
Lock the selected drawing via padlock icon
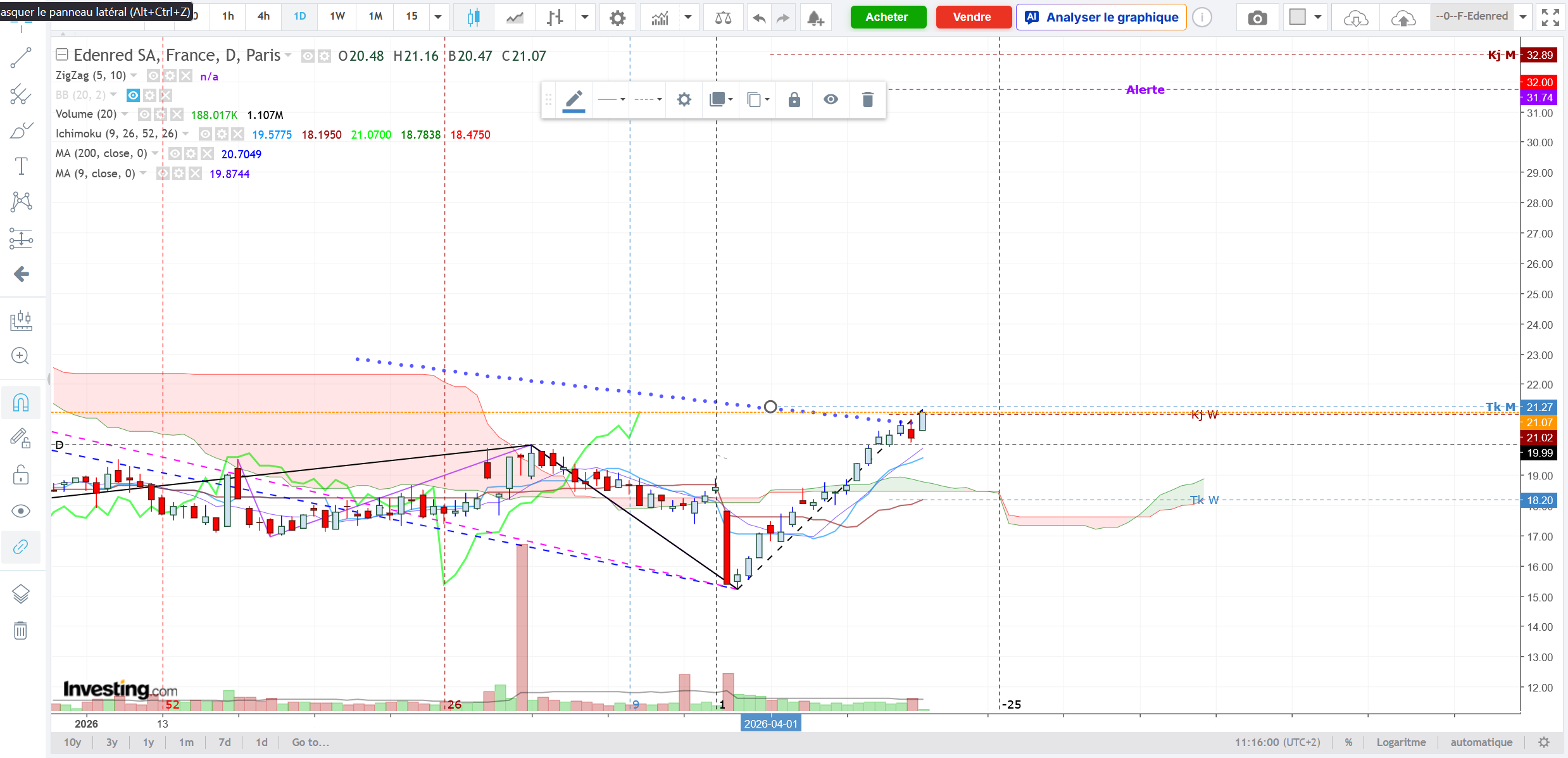[794, 99]
